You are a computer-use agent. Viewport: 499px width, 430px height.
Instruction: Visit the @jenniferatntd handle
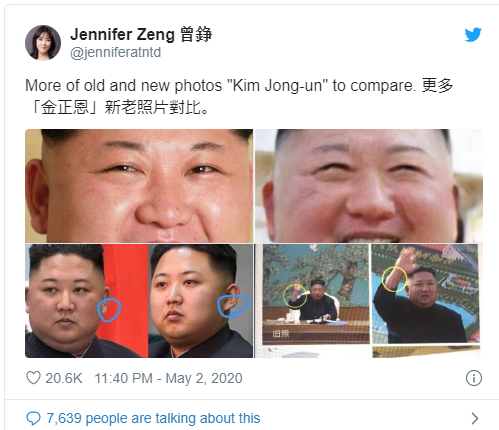[116, 52]
